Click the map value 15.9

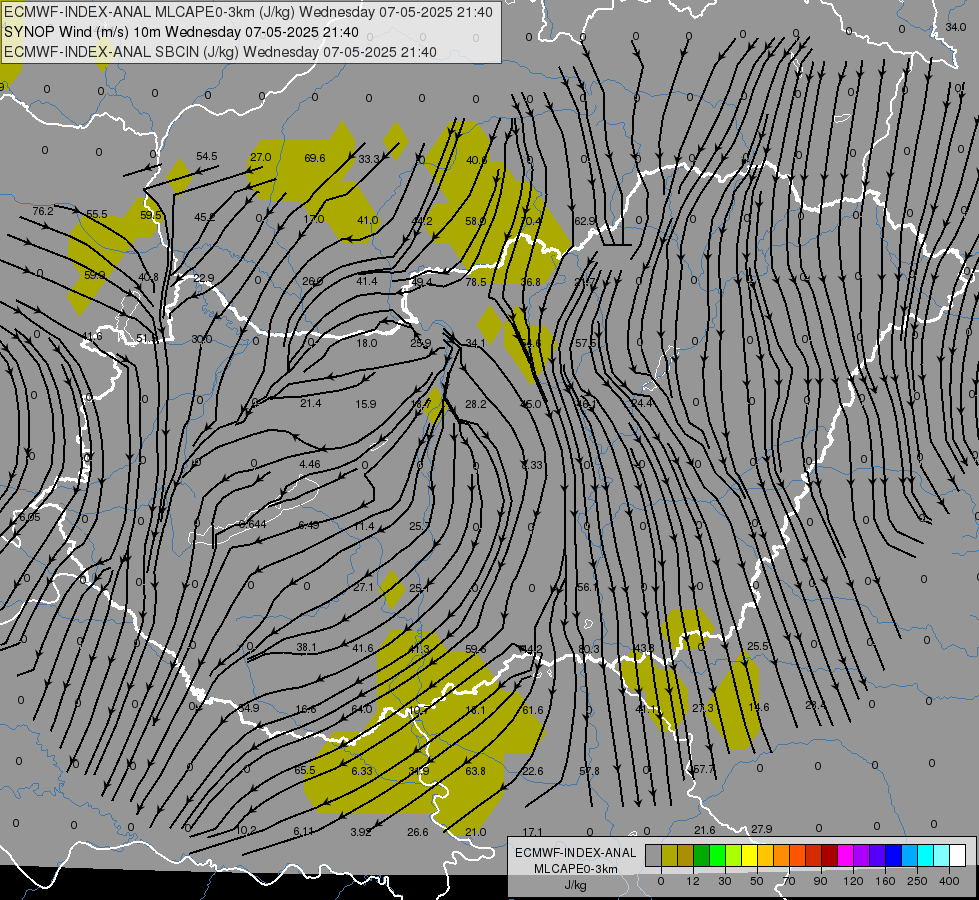(x=366, y=404)
